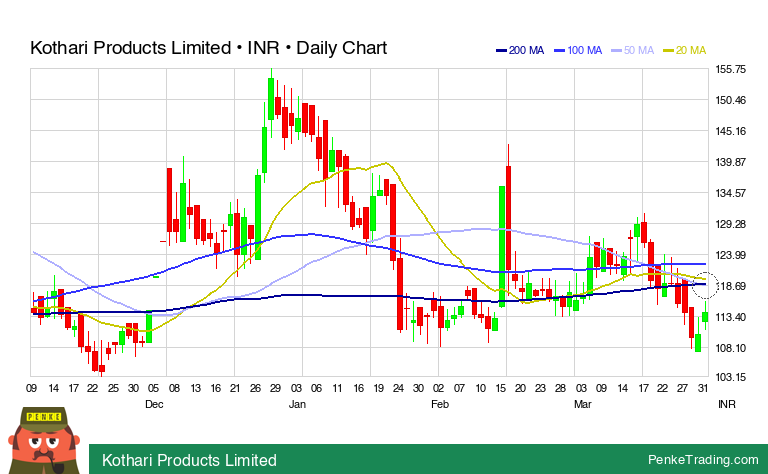Click the date label 24 on the axis
768x474 pixels.
click(398, 388)
